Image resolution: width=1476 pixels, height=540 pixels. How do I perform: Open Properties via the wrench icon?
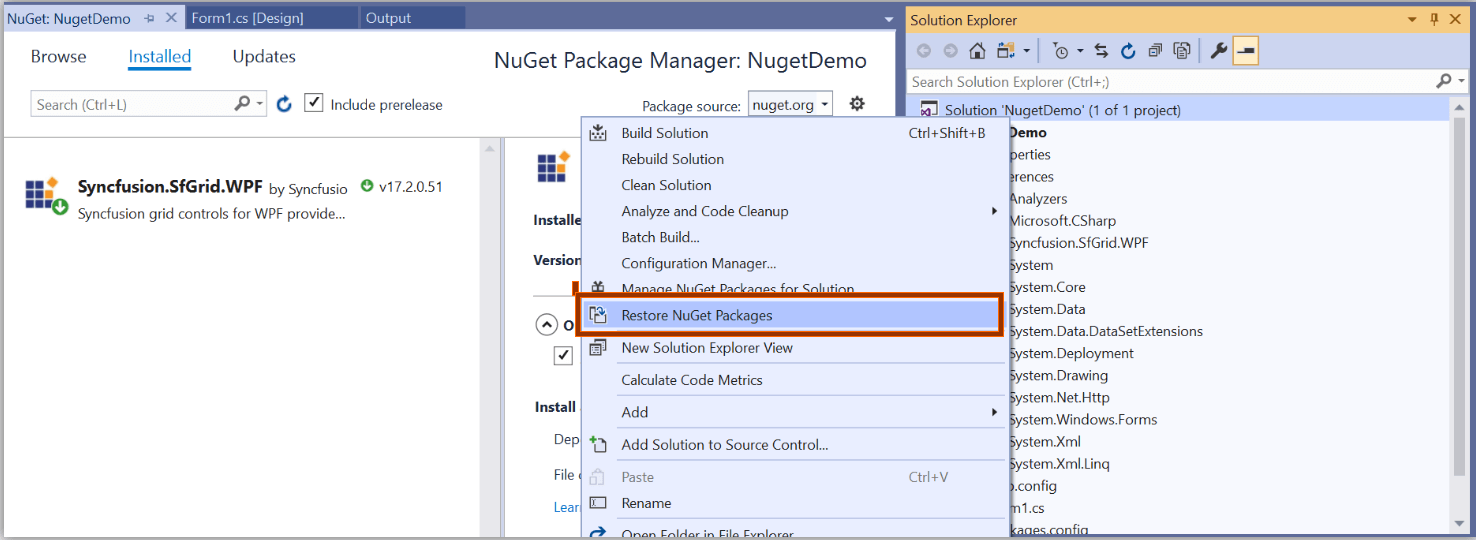(x=1218, y=51)
